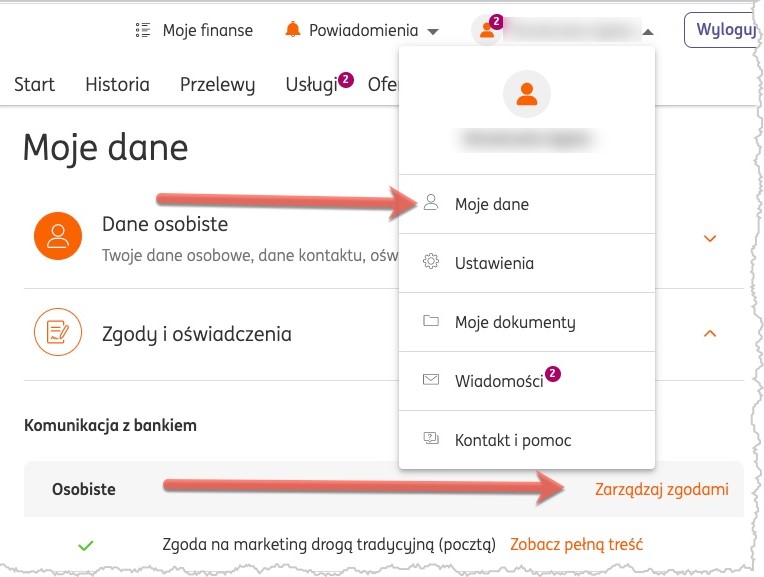Click Zarządzaj zgodami link

(662, 489)
